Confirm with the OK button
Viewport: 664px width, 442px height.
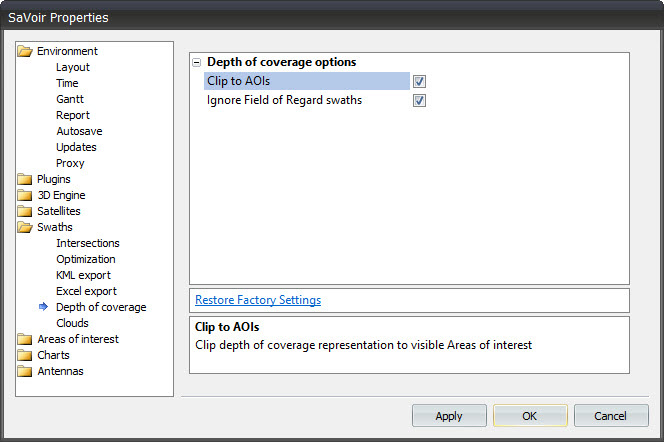coord(530,415)
